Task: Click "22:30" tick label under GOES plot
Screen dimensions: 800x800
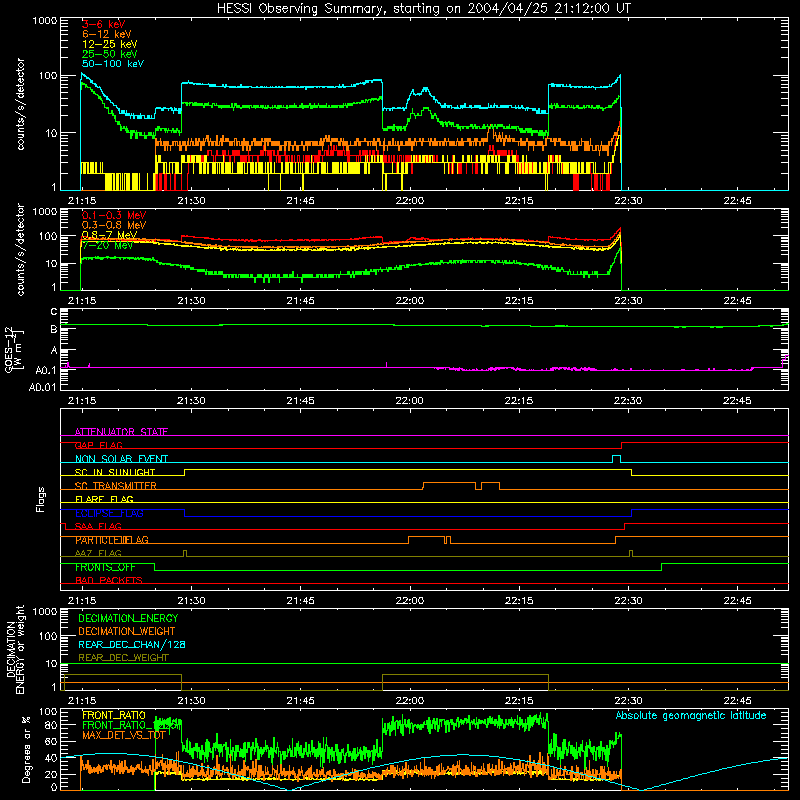Action: pyautogui.click(x=628, y=401)
